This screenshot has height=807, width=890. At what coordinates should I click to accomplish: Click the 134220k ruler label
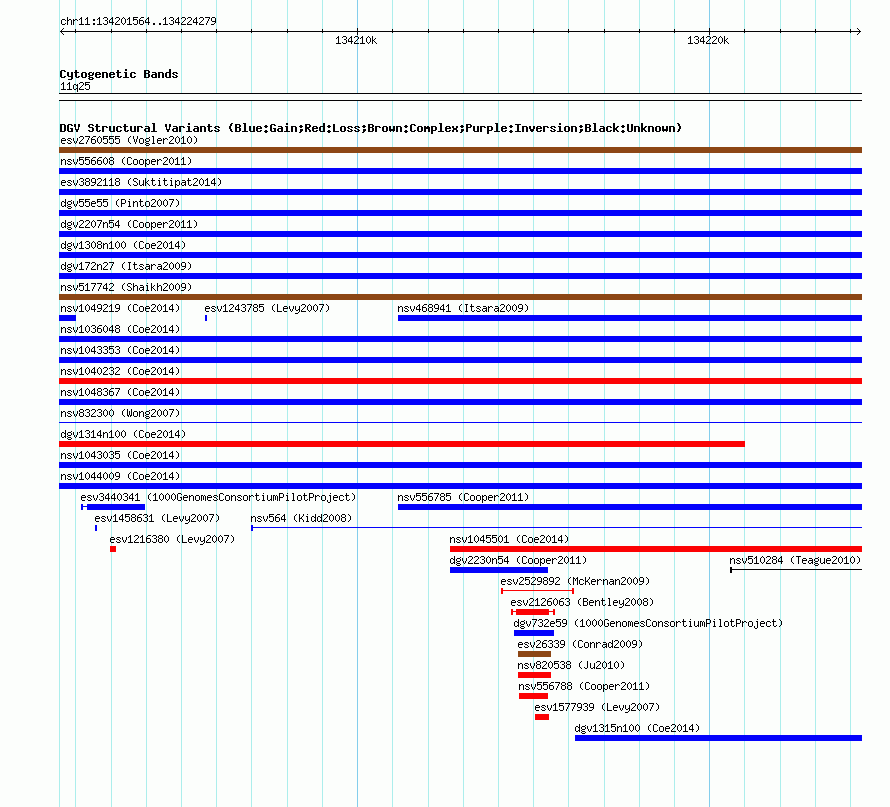click(708, 40)
